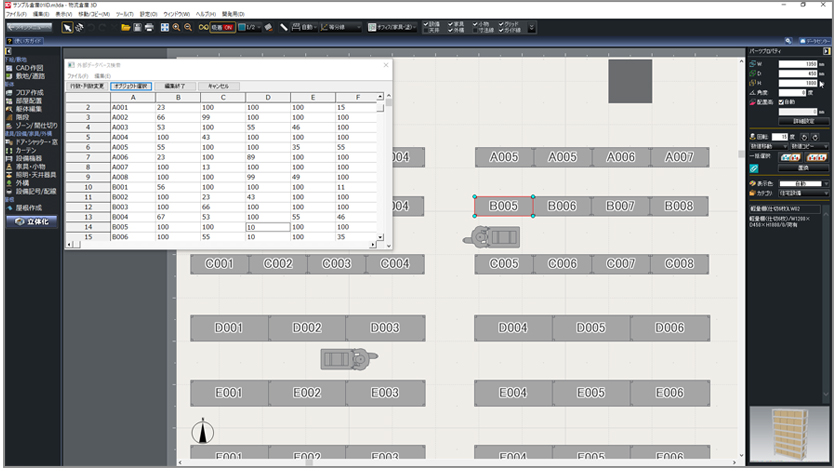Click the open folder icon in toolbar

click(x=125, y=27)
